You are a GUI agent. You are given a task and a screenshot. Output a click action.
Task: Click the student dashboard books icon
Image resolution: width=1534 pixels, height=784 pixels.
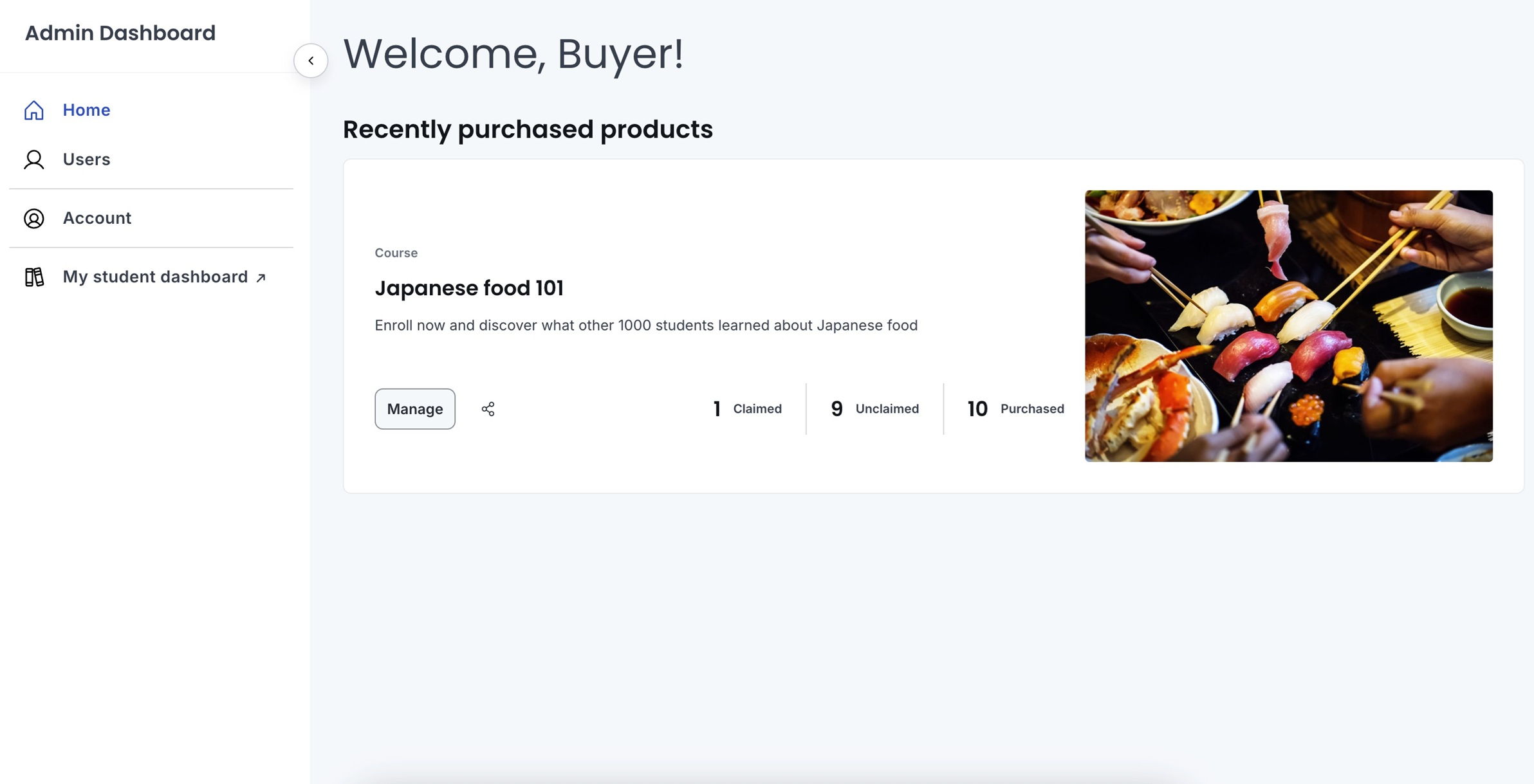(34, 277)
